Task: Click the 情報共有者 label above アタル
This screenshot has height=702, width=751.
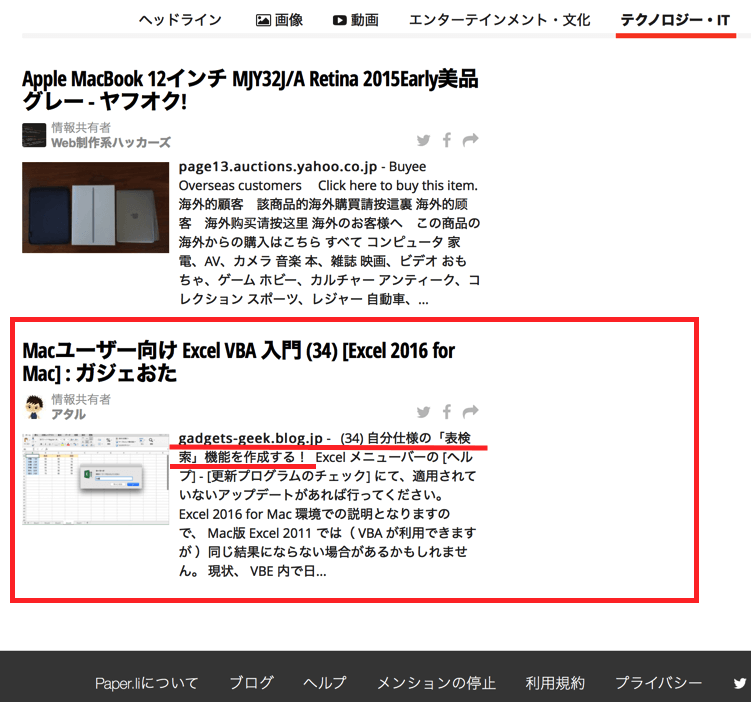Action: coord(81,399)
